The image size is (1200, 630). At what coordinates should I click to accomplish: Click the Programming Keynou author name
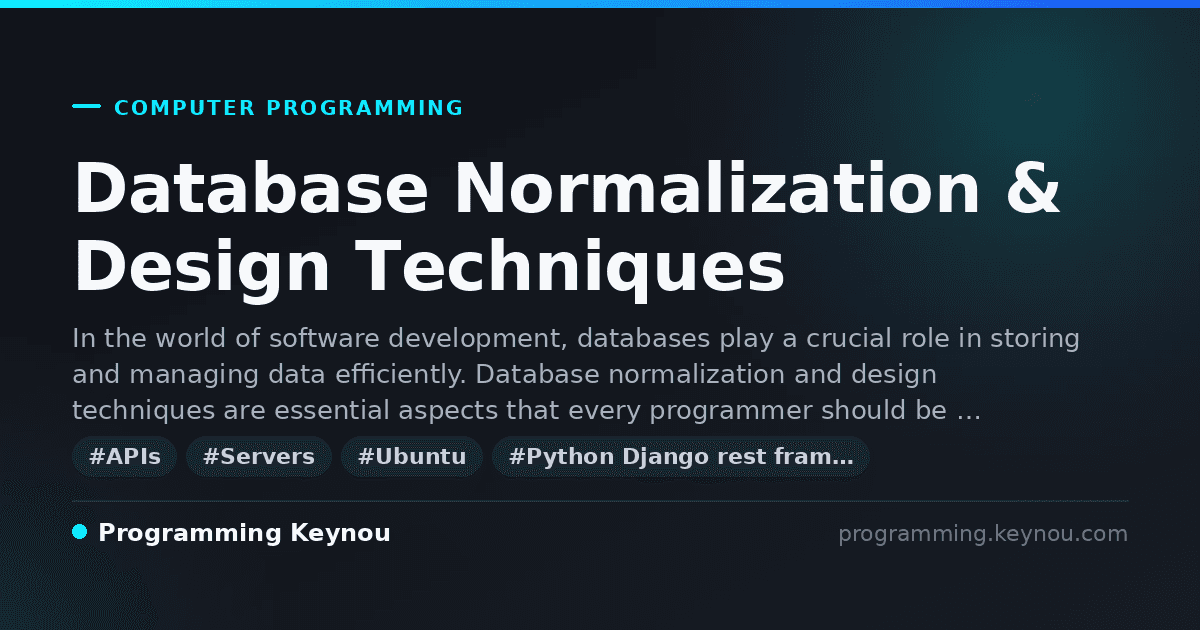[244, 534]
